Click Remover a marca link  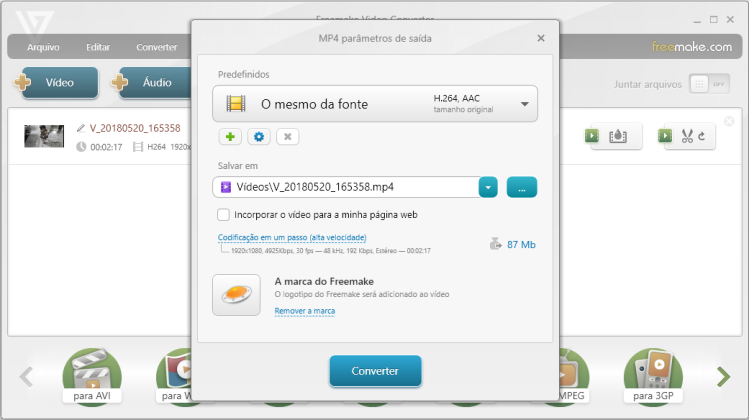pyautogui.click(x=305, y=311)
